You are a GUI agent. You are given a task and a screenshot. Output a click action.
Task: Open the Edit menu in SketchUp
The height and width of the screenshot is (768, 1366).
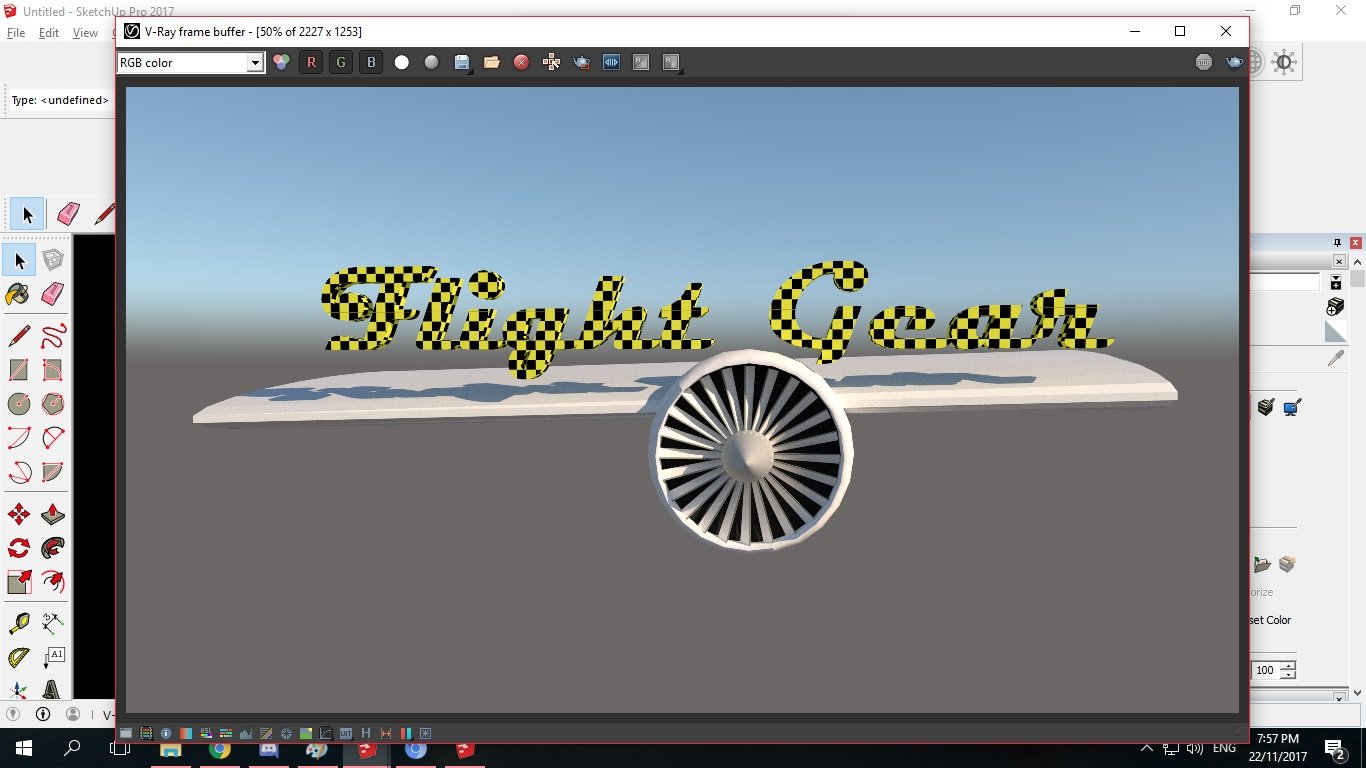tap(49, 33)
